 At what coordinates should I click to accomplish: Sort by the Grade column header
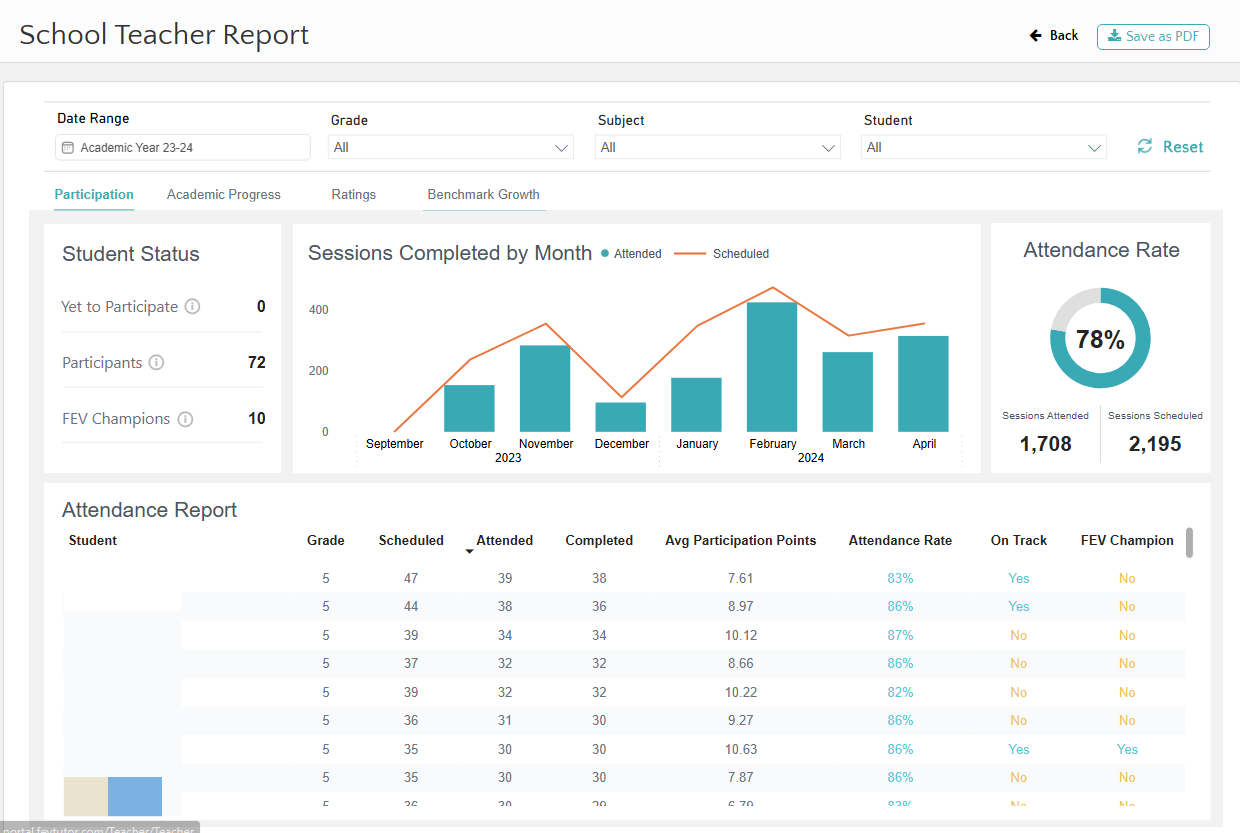click(326, 540)
